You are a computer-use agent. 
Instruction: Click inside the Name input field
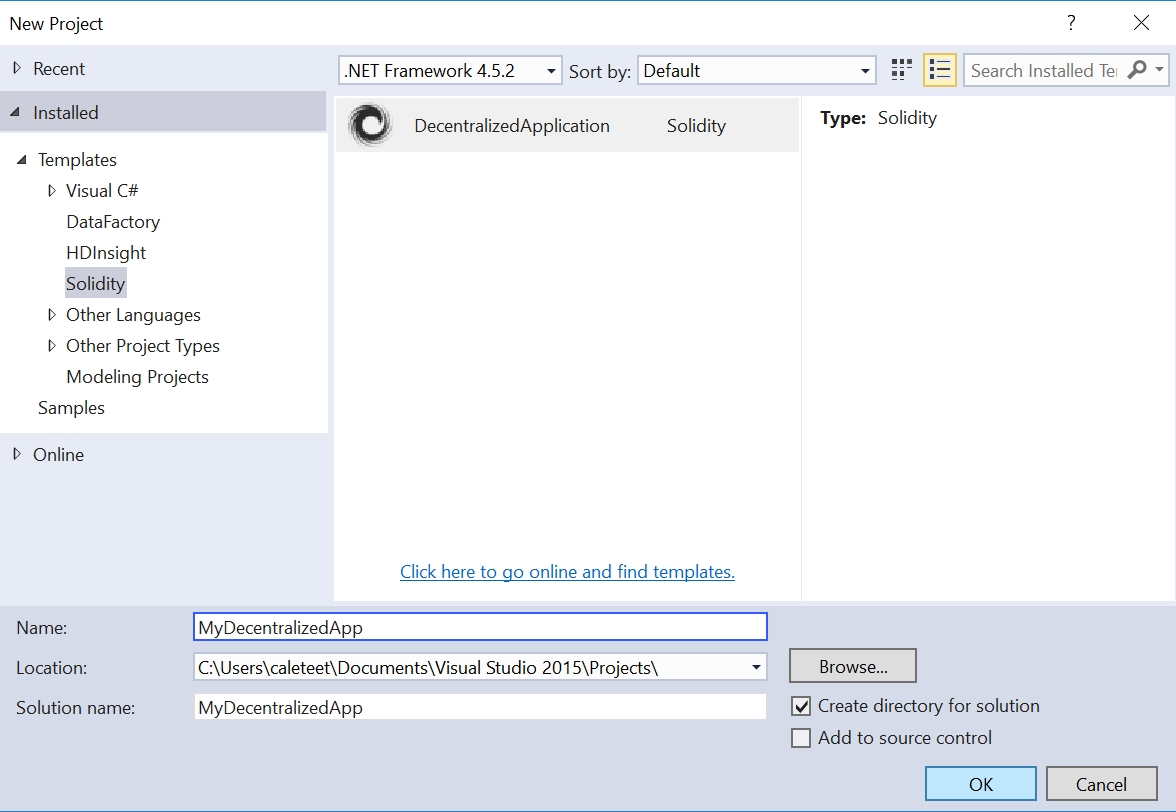coord(480,626)
